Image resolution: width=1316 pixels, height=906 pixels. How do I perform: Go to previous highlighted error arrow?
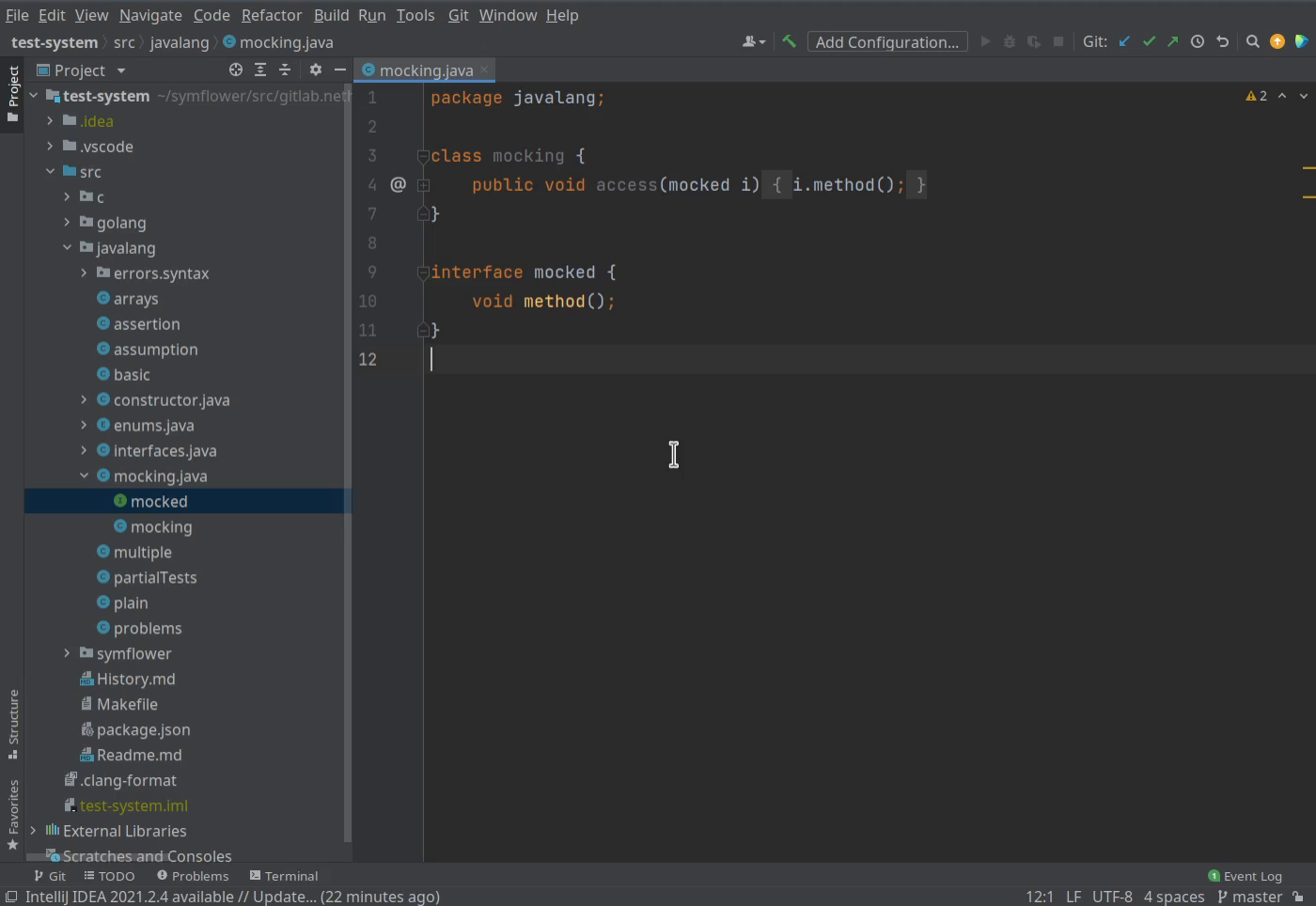click(x=1282, y=96)
